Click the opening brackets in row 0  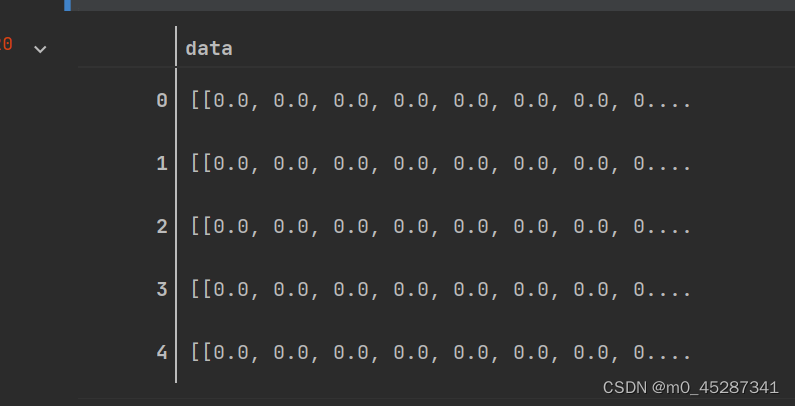[201, 100]
